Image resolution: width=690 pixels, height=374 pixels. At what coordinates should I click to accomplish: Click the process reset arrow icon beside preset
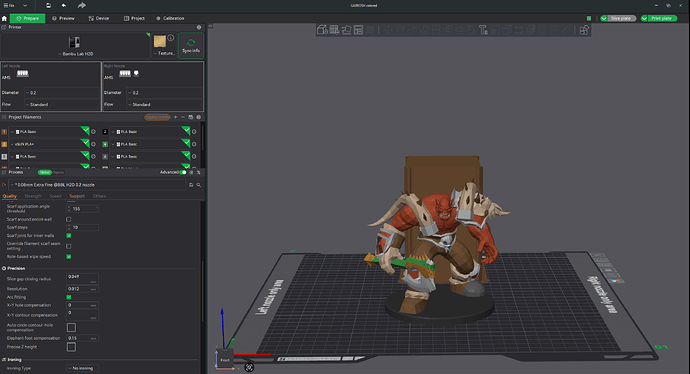(4, 185)
